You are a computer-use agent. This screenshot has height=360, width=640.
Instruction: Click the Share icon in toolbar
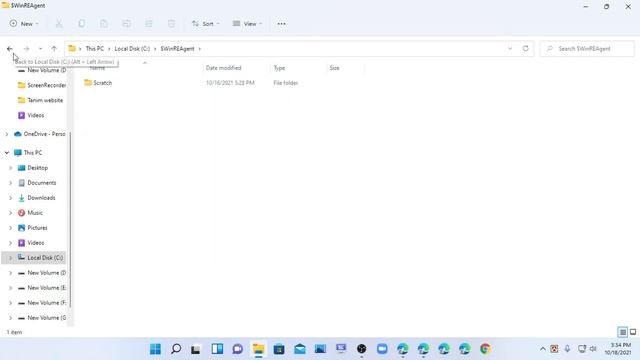pyautogui.click(x=149, y=24)
